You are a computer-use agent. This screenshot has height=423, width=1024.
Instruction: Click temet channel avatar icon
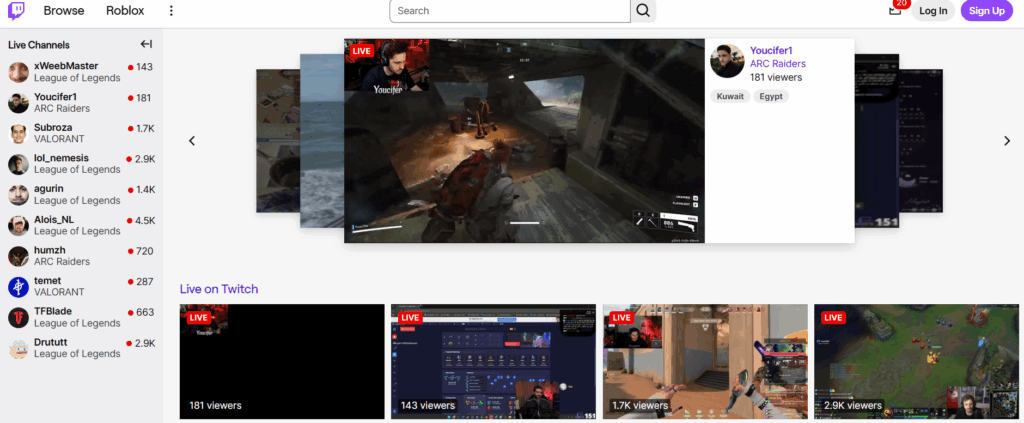(18, 287)
